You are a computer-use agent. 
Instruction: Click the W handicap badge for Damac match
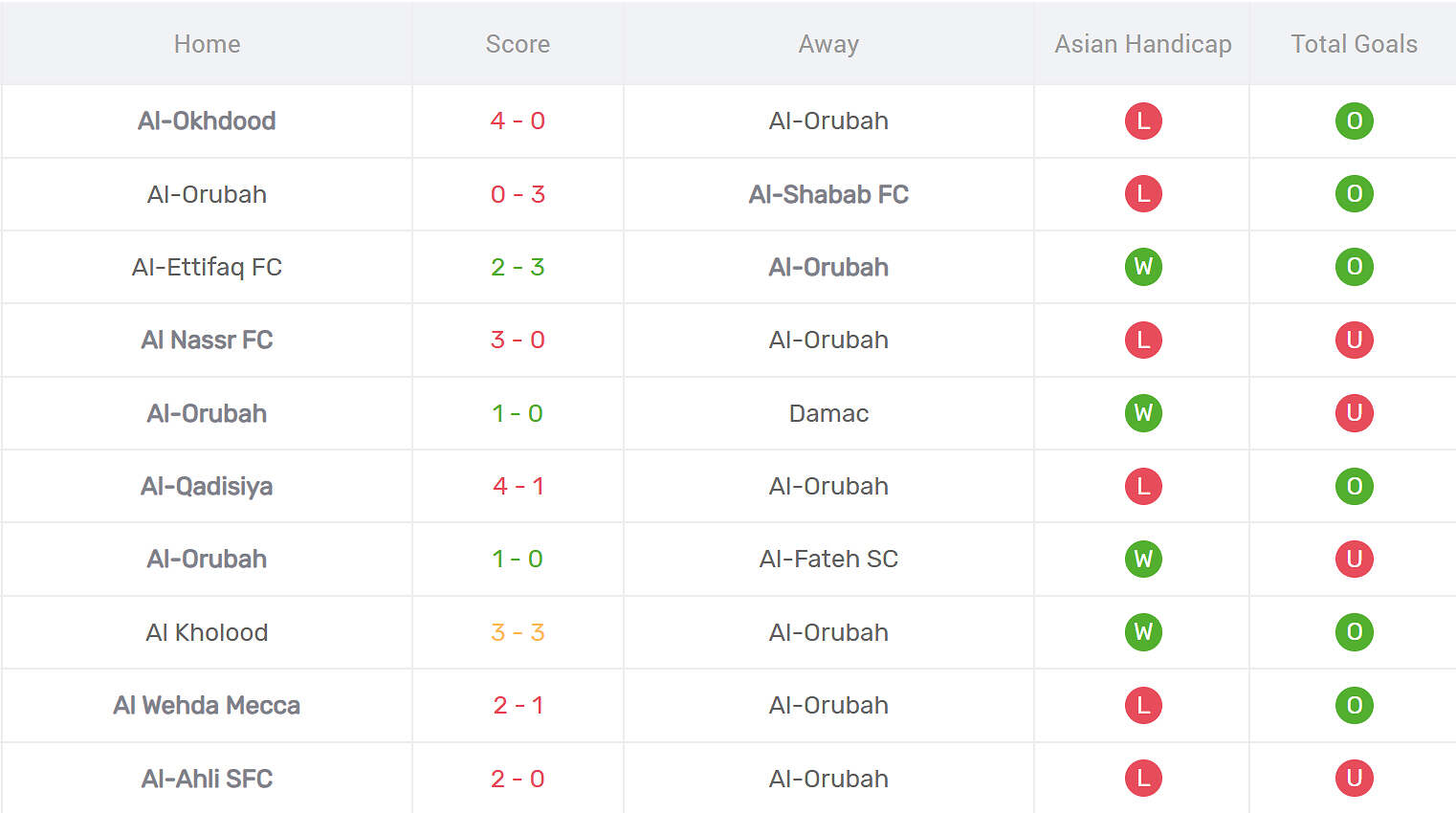point(1143,413)
